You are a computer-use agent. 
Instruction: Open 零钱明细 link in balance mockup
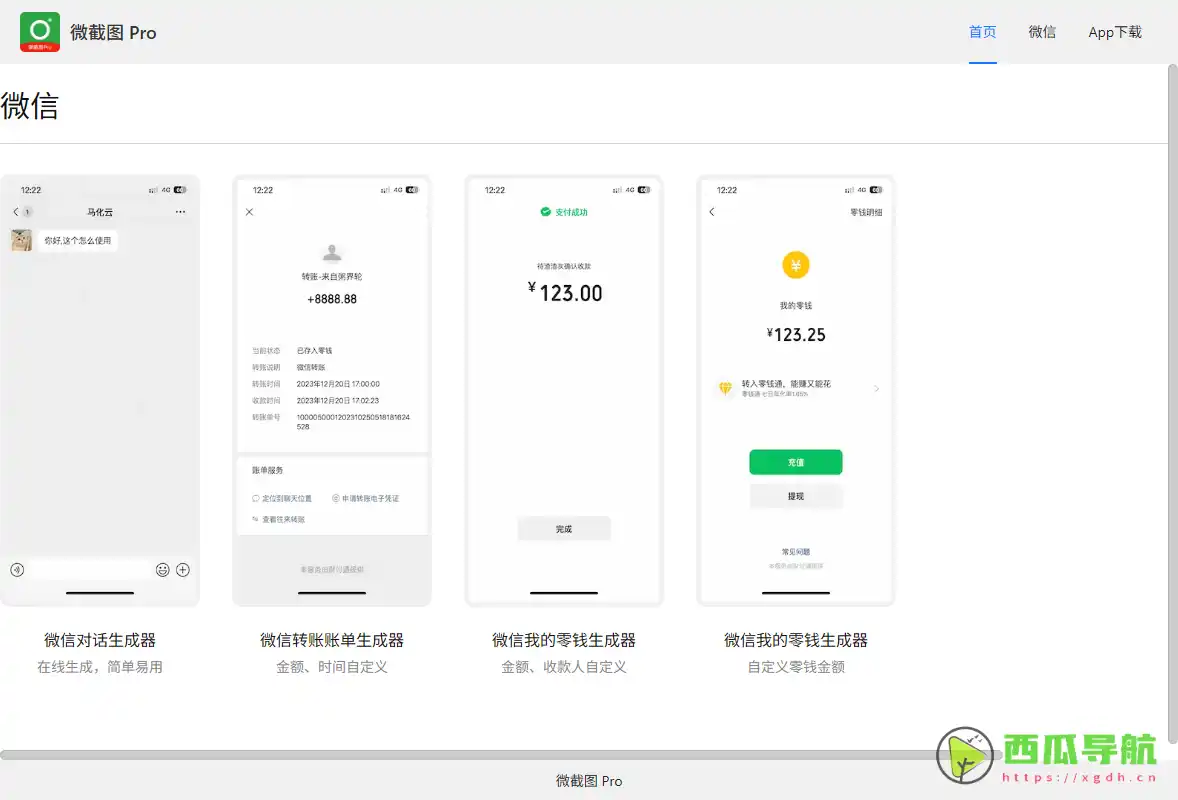(866, 212)
